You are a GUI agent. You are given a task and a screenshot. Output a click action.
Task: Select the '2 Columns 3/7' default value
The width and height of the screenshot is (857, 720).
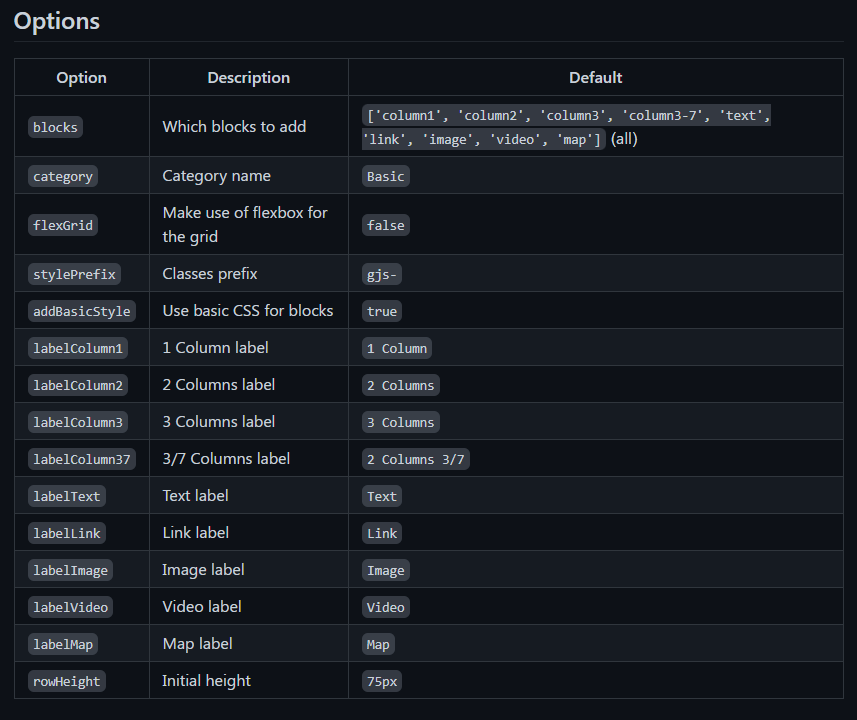(416, 459)
